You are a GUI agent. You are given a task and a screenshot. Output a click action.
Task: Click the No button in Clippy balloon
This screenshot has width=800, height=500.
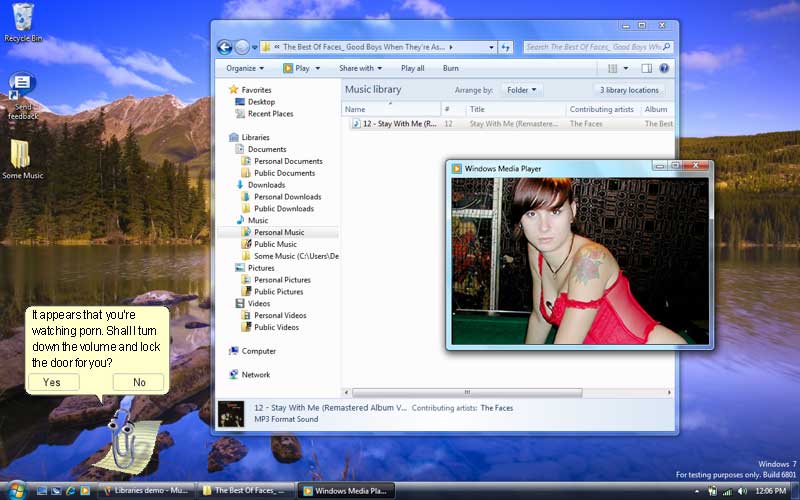coord(139,382)
